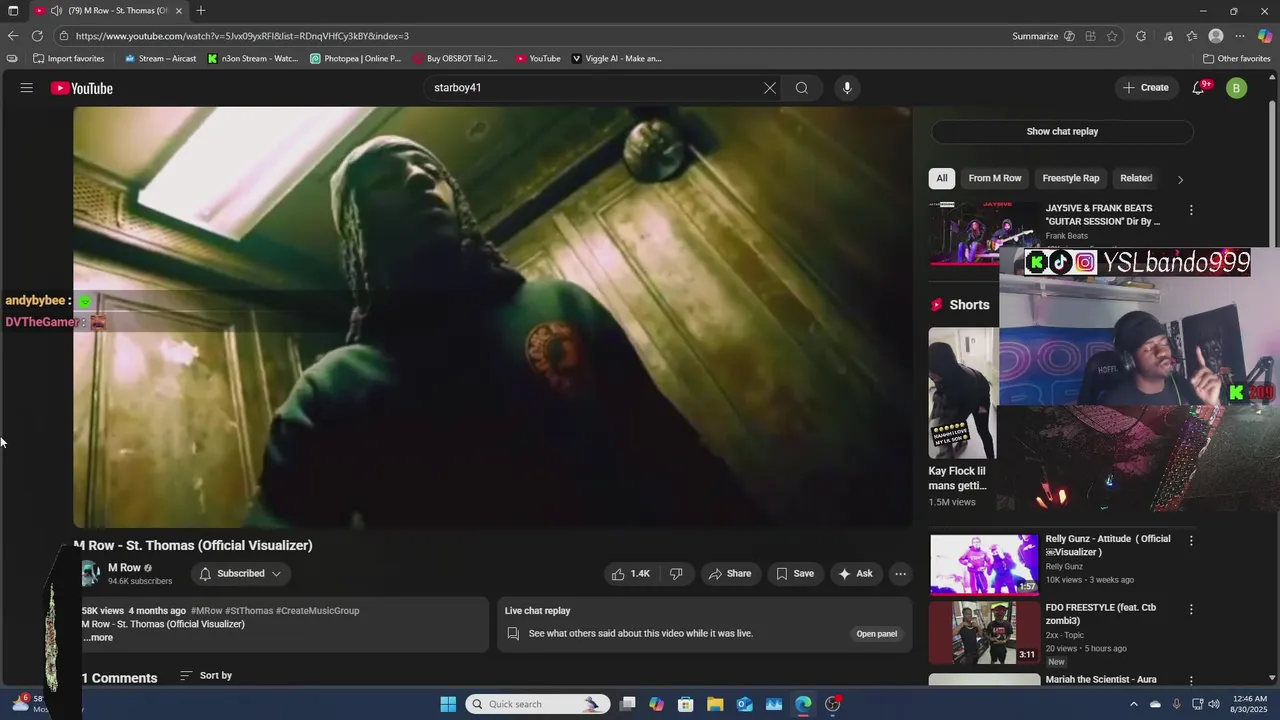1280x720 pixels.
Task: Open the Create menu button
Action: [1145, 88]
